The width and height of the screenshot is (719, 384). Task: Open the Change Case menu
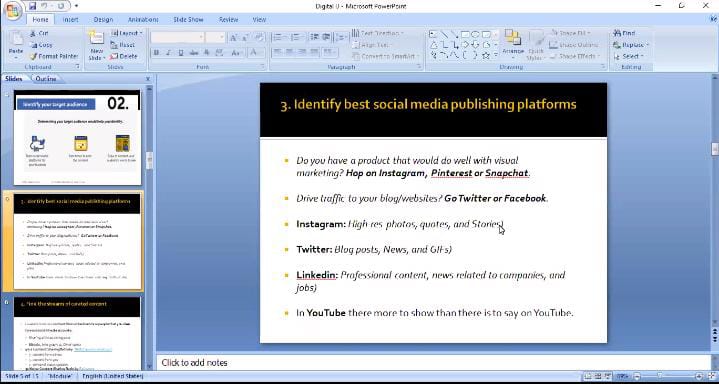[x=236, y=53]
